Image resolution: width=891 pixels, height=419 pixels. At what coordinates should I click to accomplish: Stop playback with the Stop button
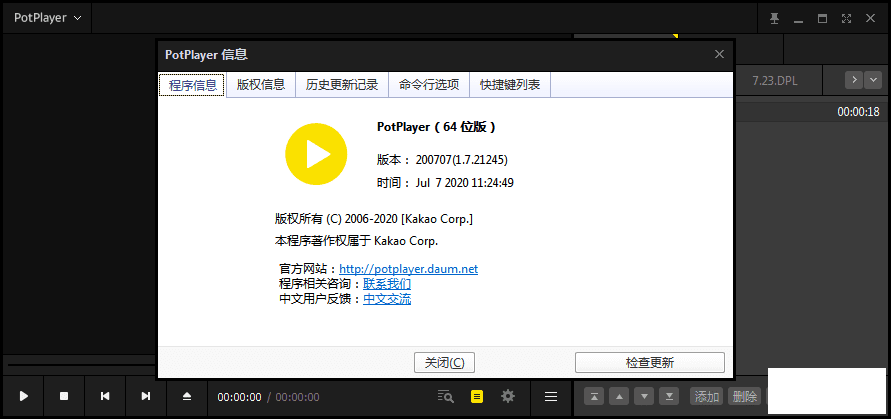[64, 396]
